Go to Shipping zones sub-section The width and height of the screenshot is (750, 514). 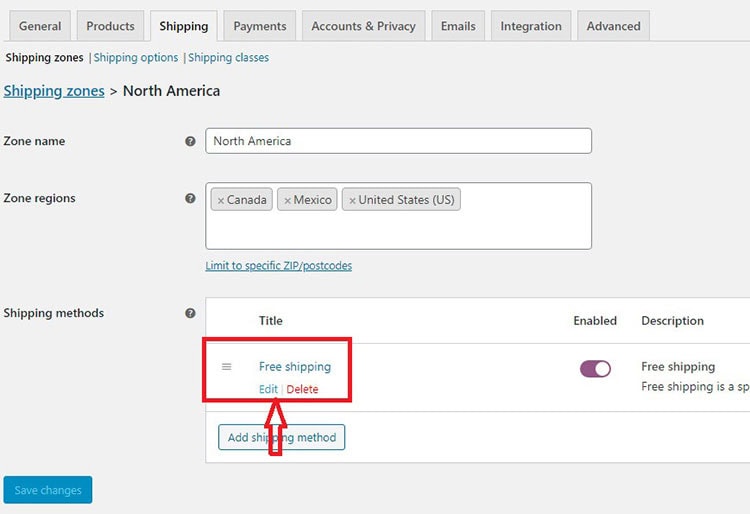(44, 58)
